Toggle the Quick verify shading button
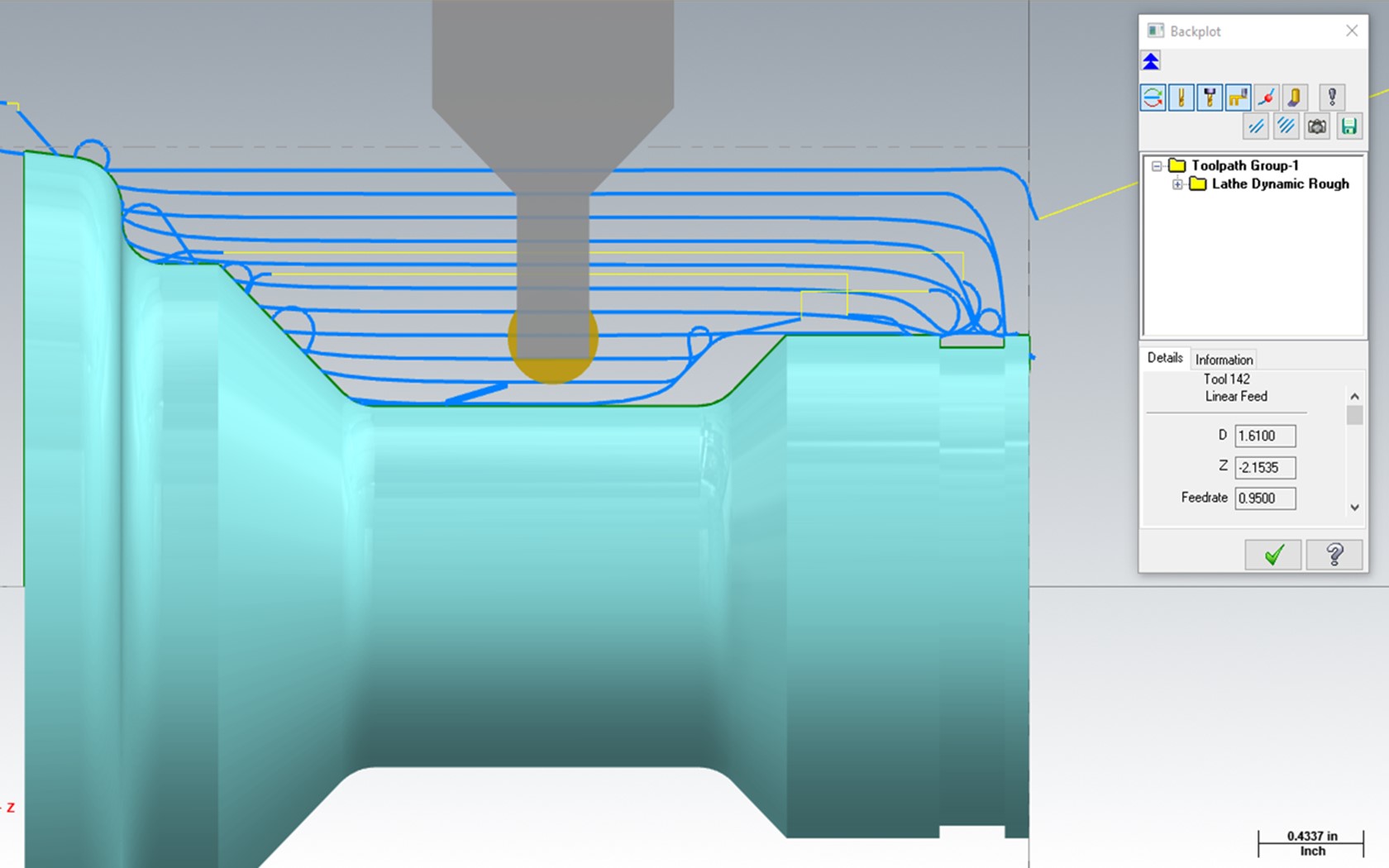 (1294, 98)
